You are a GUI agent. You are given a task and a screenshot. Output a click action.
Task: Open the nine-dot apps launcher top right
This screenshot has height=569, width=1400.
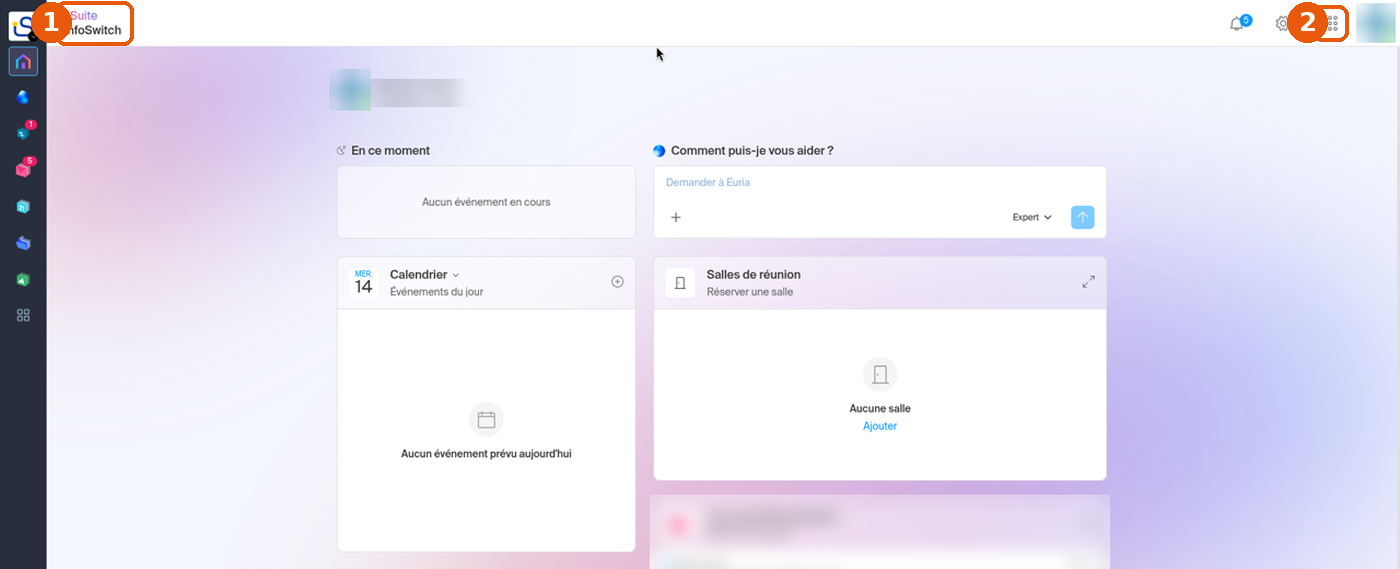coord(1332,23)
